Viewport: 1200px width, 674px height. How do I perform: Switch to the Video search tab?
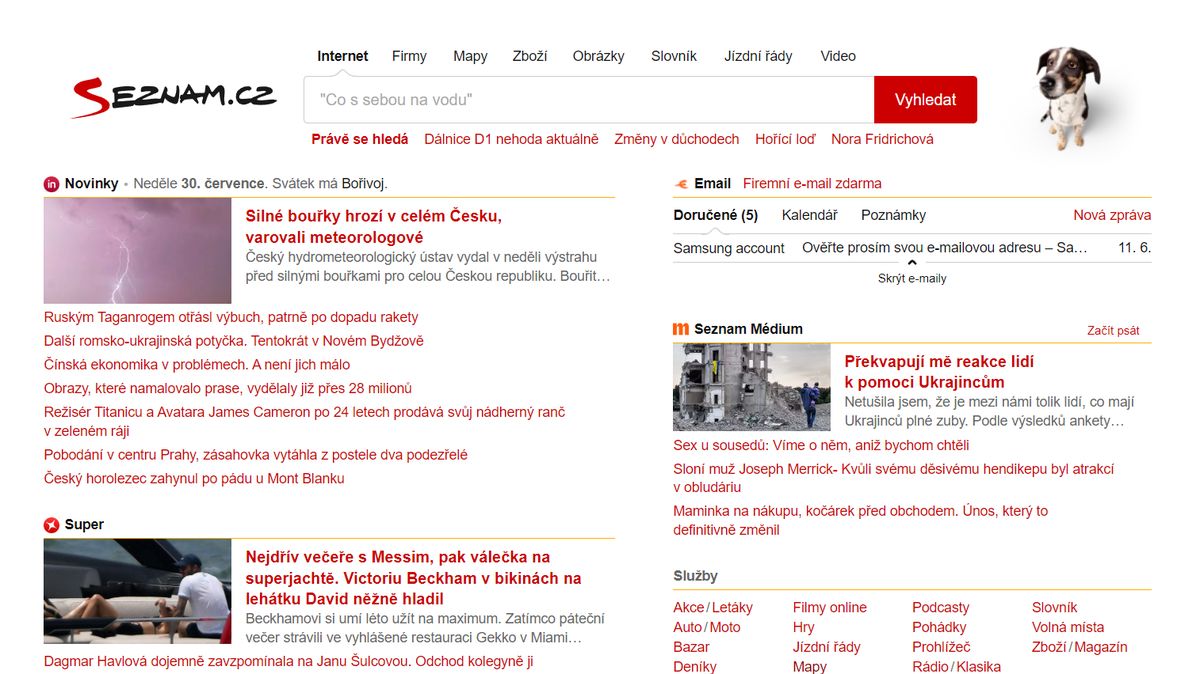(x=838, y=56)
